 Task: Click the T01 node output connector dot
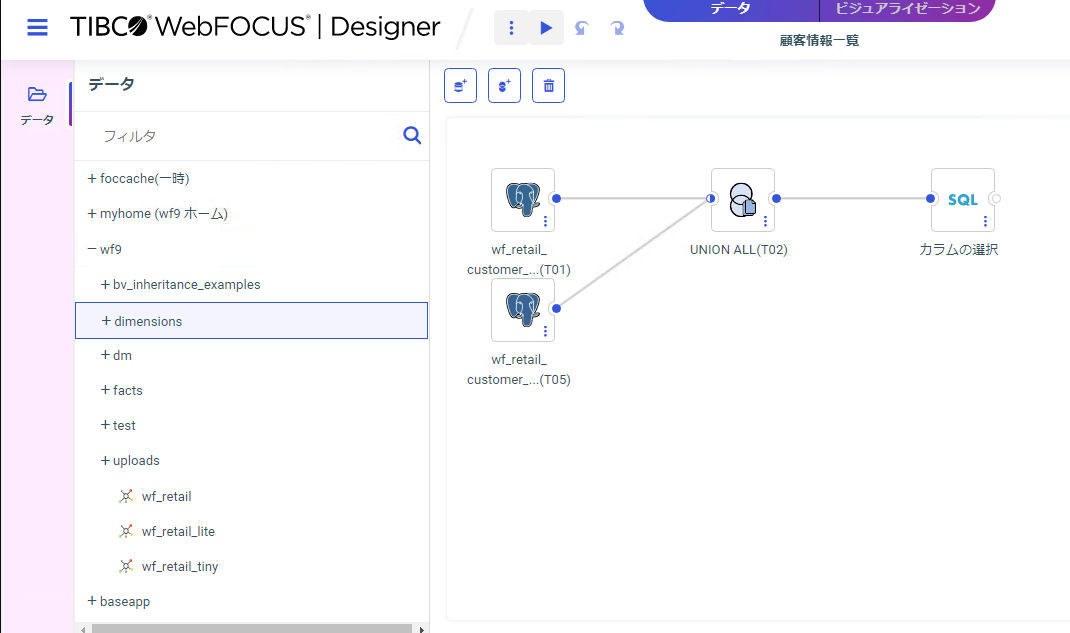pyautogui.click(x=556, y=198)
